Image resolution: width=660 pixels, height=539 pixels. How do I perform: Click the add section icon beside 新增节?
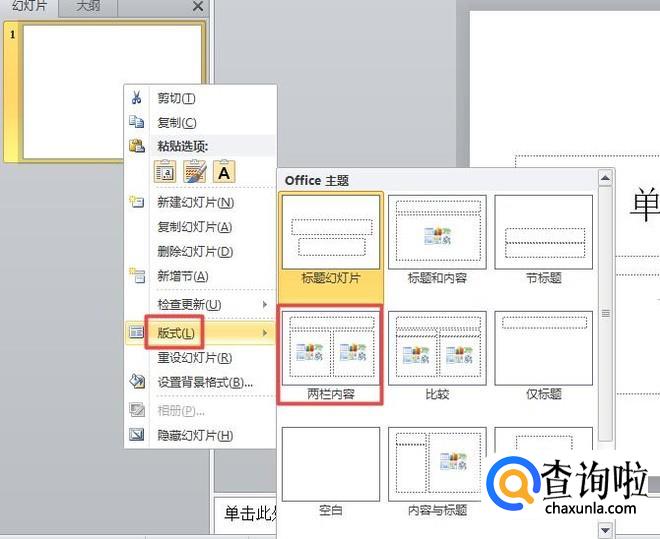tap(137, 276)
